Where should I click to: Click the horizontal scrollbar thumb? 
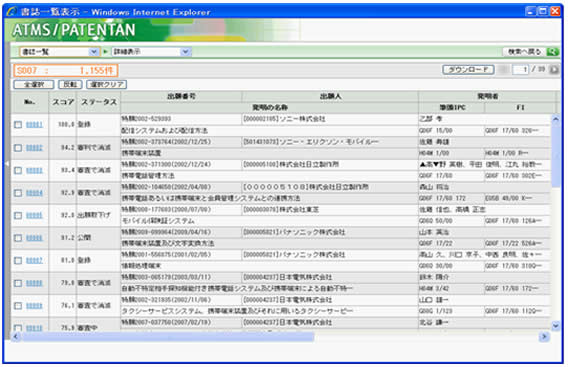pos(167,337)
